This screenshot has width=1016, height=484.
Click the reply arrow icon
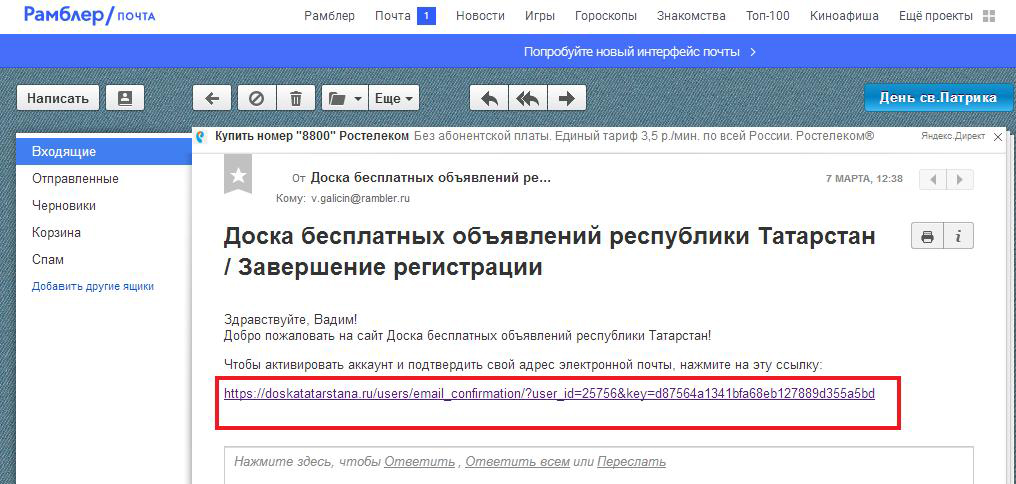489,98
